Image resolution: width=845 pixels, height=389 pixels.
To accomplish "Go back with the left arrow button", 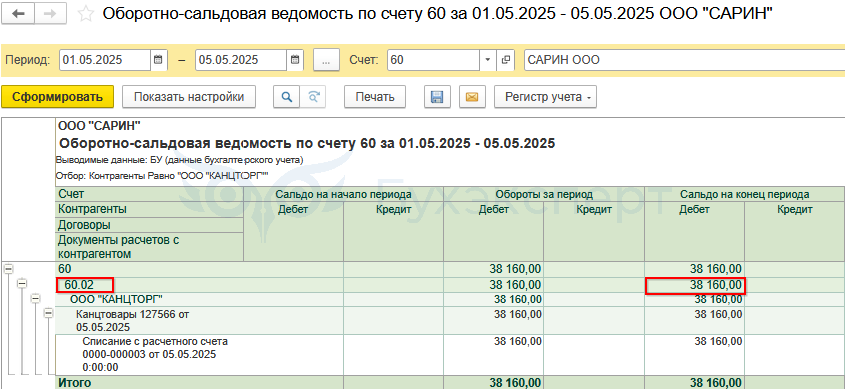I will coord(18,14).
